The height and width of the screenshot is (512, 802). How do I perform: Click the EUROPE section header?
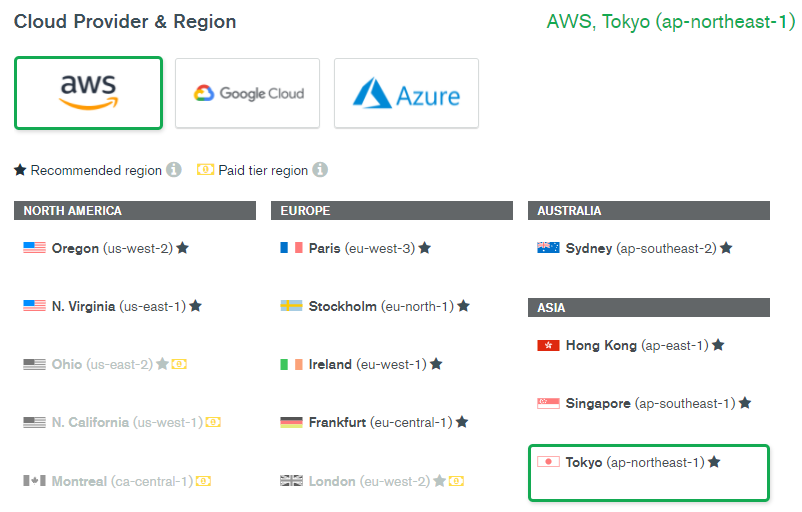[x=392, y=211]
